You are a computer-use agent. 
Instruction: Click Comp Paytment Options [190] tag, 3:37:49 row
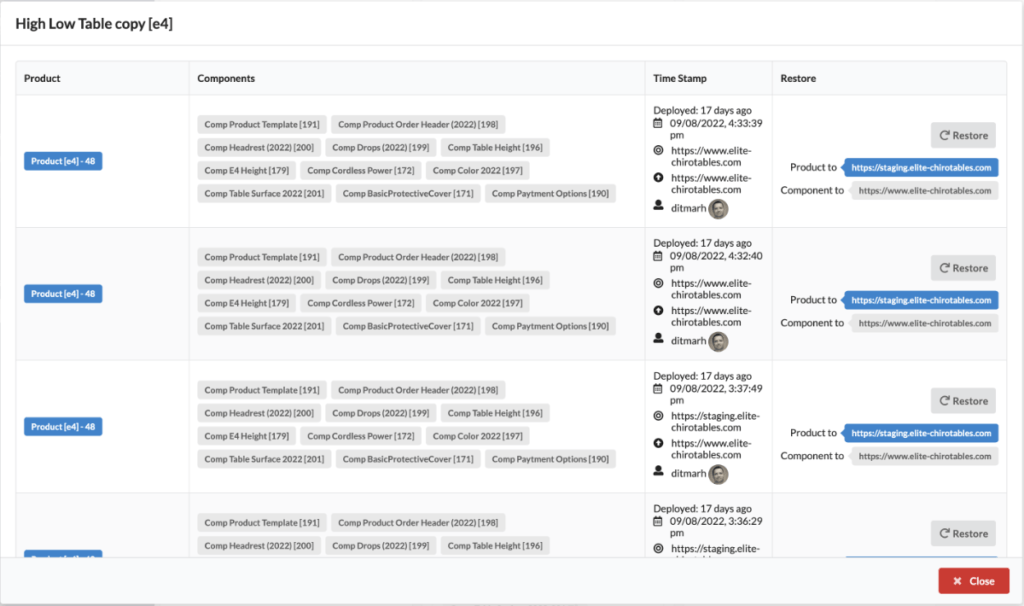[550, 459]
